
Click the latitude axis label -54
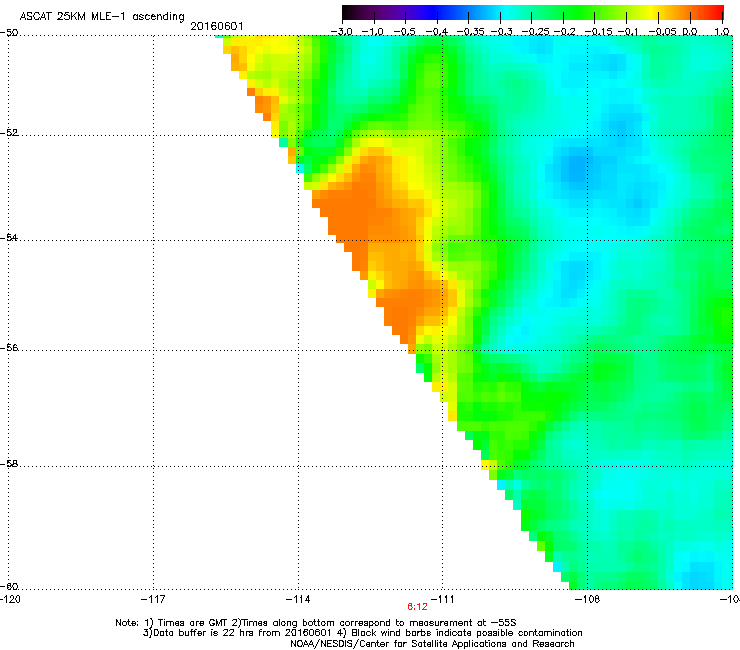coord(9,237)
